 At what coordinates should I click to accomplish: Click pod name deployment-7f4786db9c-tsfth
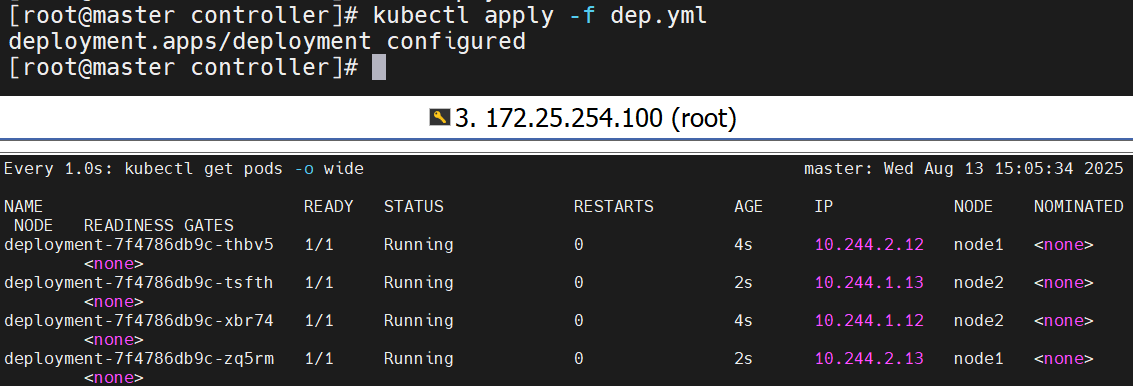139,283
